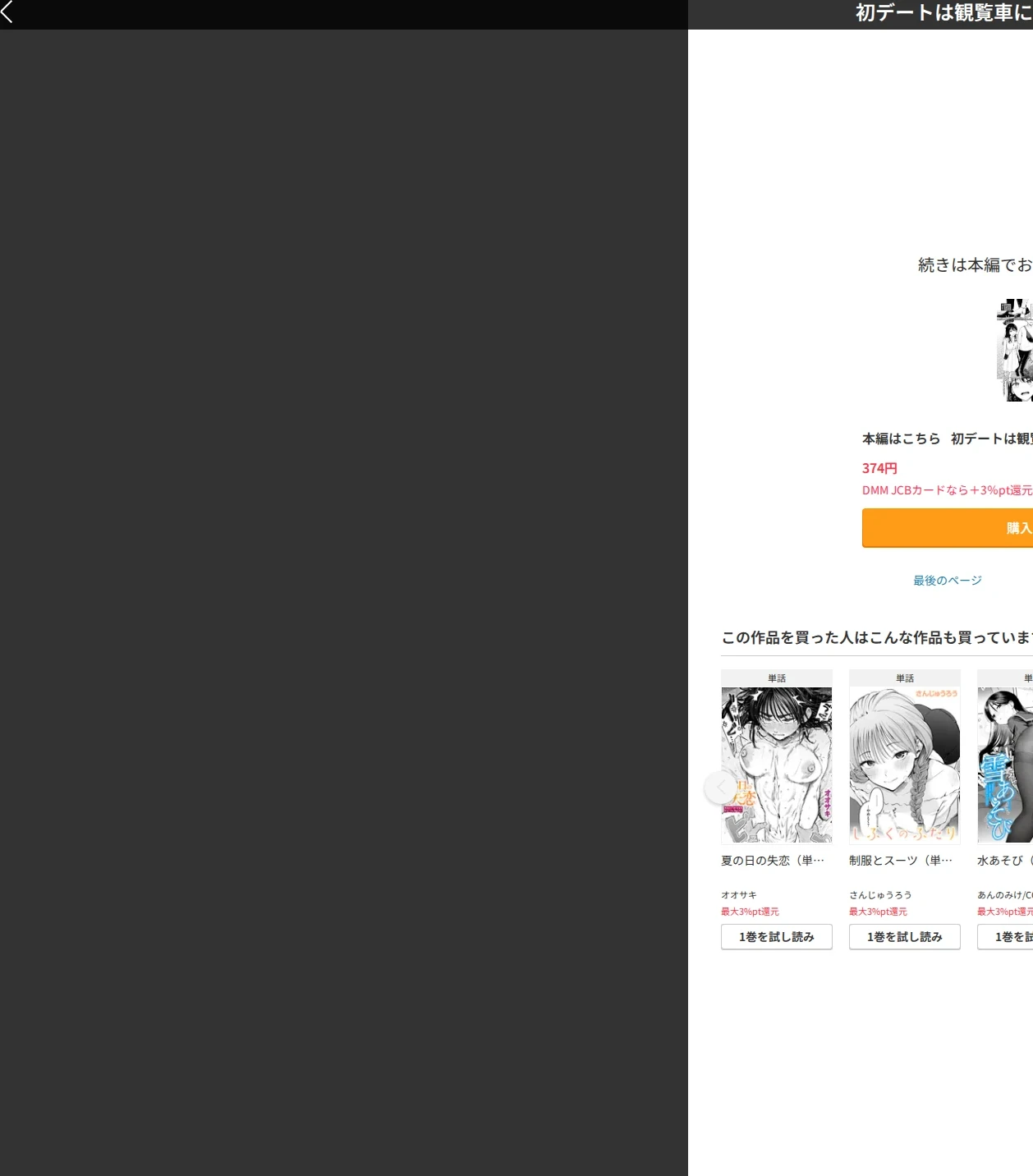Click the orange 購入 button
Screen dimensions: 1033x1176
point(948,528)
